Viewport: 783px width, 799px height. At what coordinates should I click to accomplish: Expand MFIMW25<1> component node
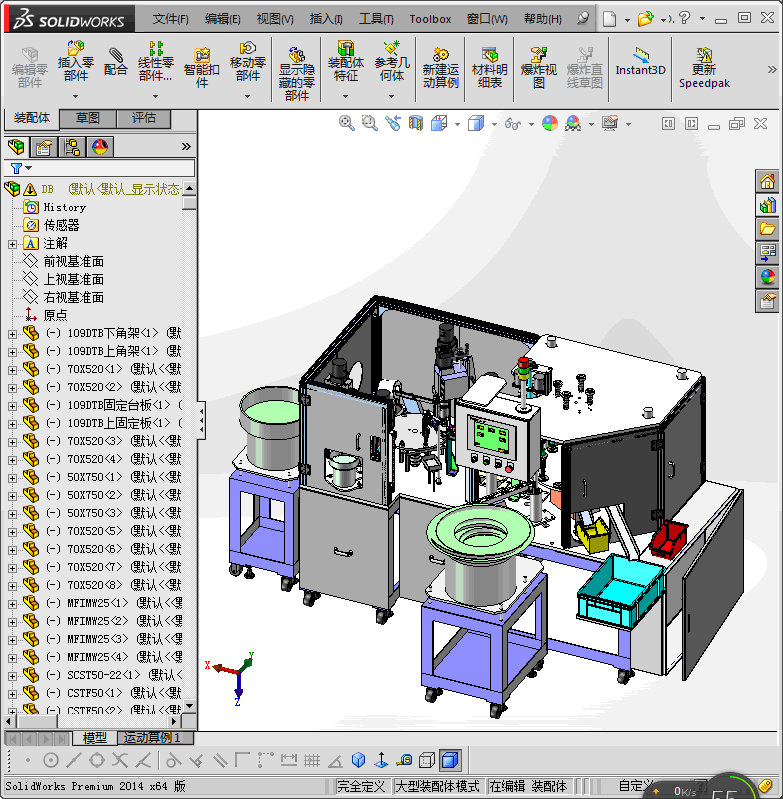click(12, 604)
